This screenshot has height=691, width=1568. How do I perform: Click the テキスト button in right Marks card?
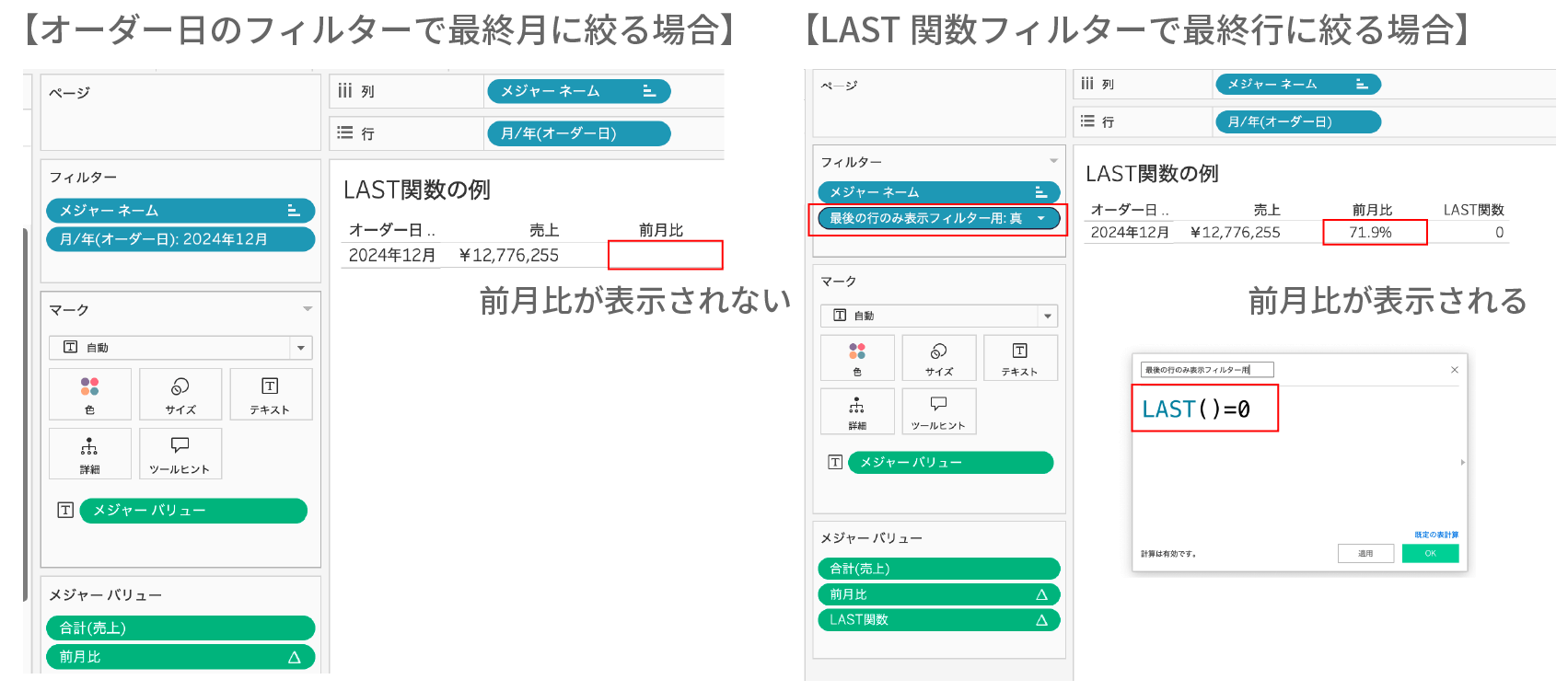[1020, 358]
